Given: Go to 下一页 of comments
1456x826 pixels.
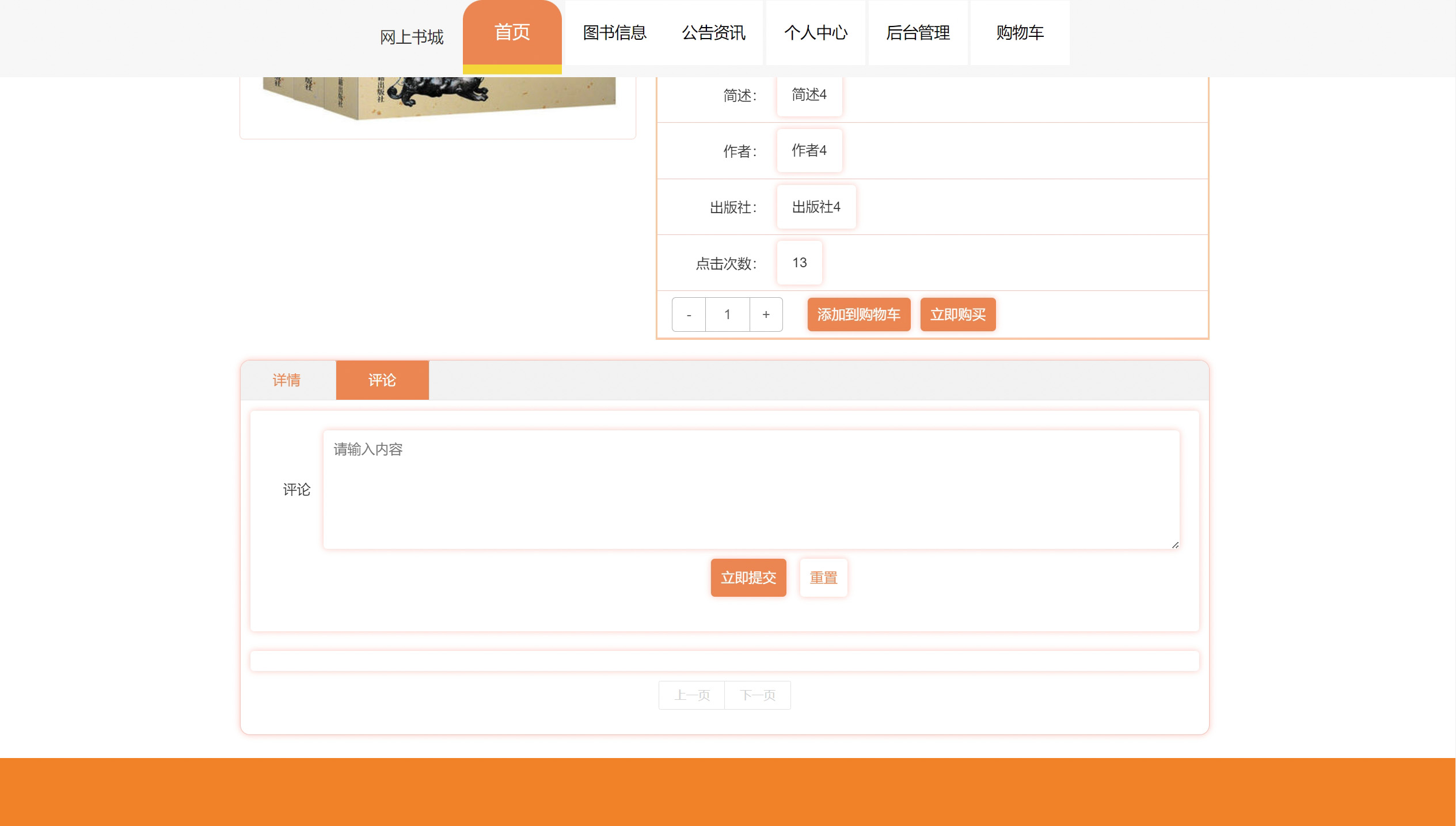Looking at the screenshot, I should pyautogui.click(x=758, y=695).
